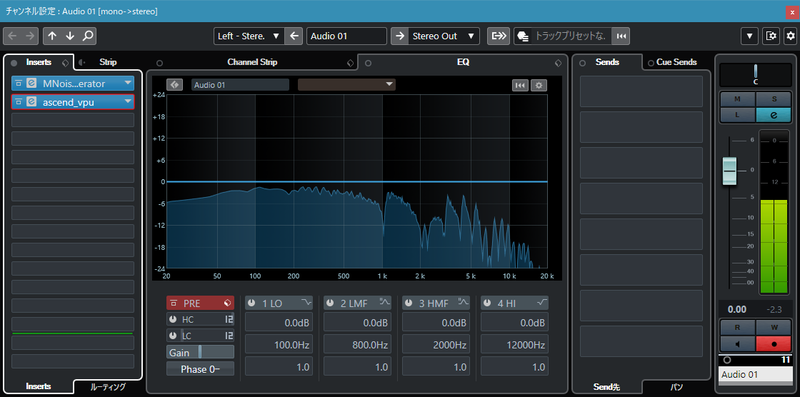Screen dimensions: 800x397
Task: Solo the channel with S button
Action: point(773,99)
